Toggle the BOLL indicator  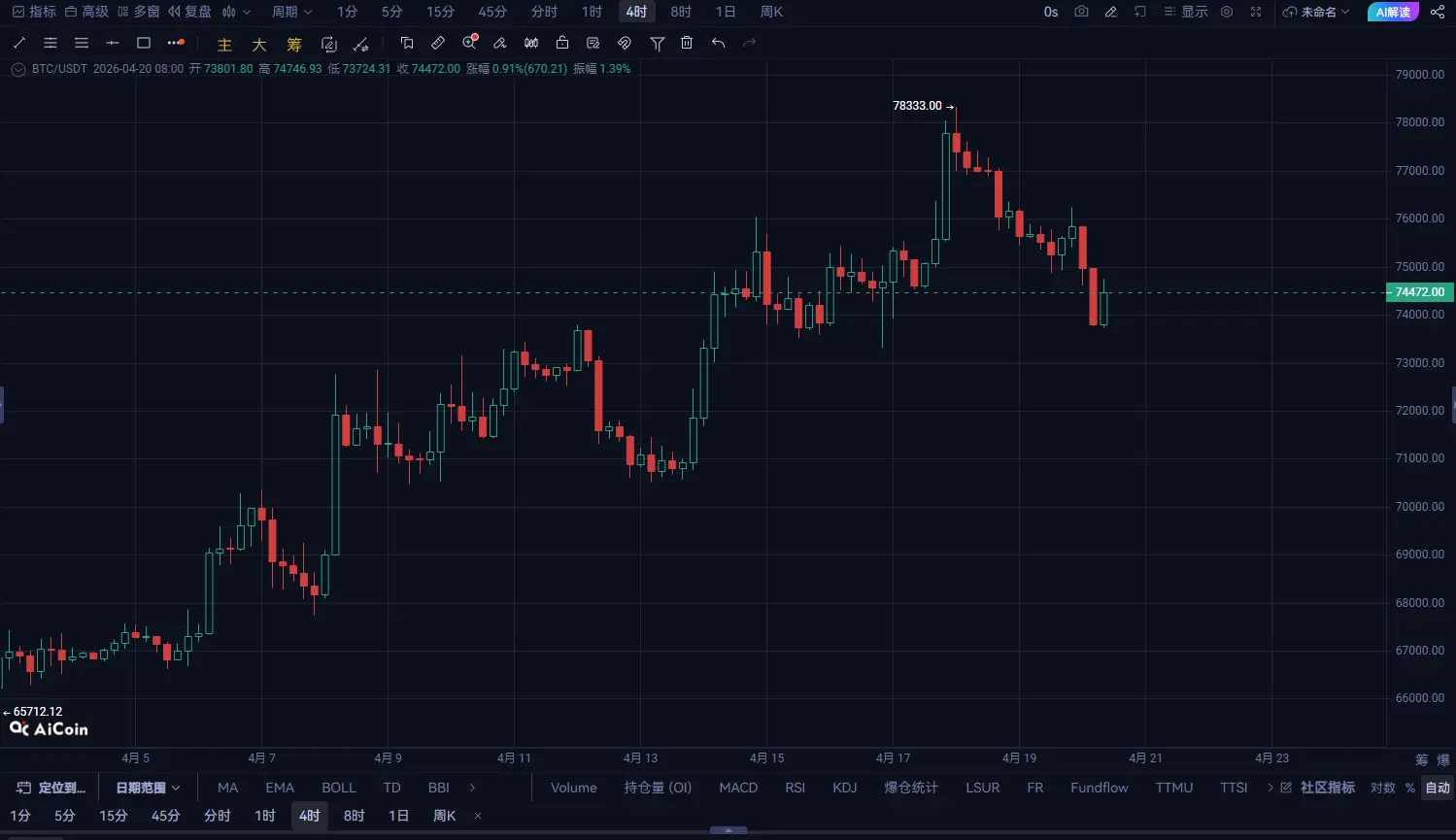339,788
